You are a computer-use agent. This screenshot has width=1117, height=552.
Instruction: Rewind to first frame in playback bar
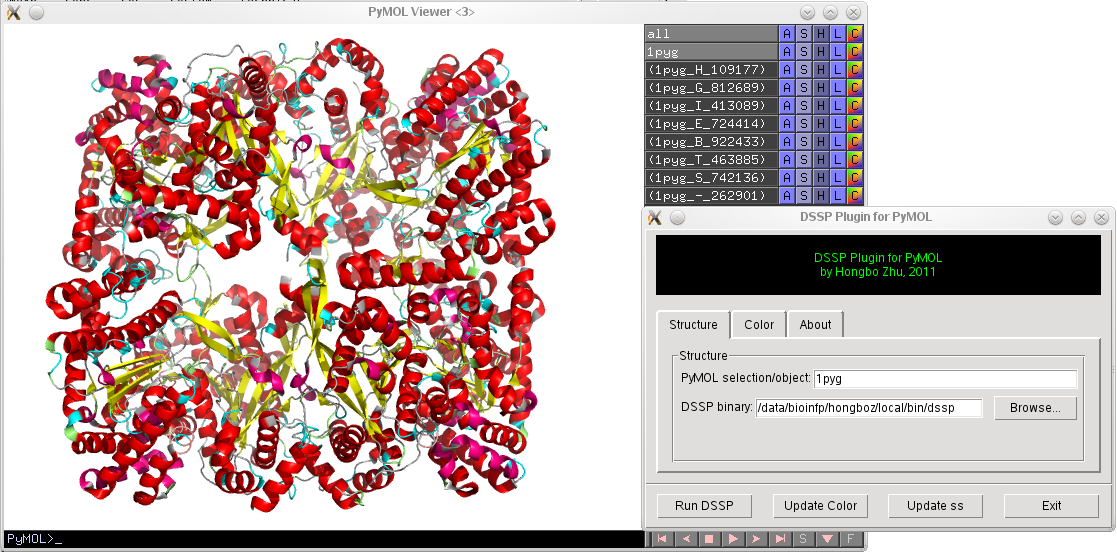click(x=661, y=539)
